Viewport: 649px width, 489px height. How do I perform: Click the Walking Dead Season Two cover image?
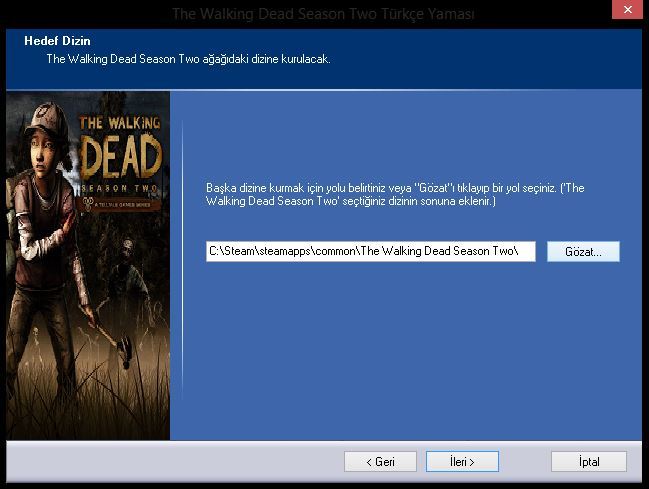(x=88, y=265)
